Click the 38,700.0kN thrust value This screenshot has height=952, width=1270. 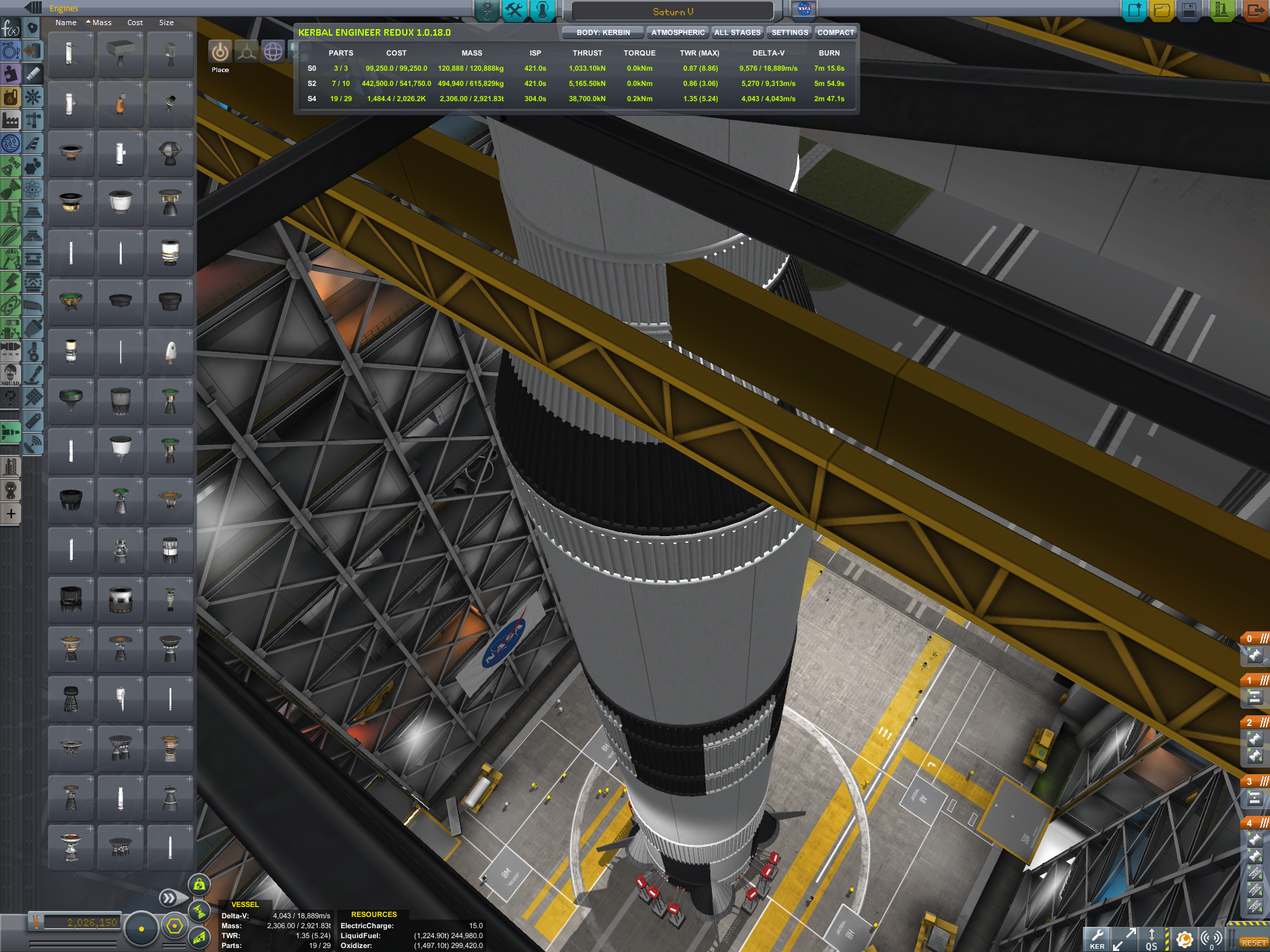[587, 99]
